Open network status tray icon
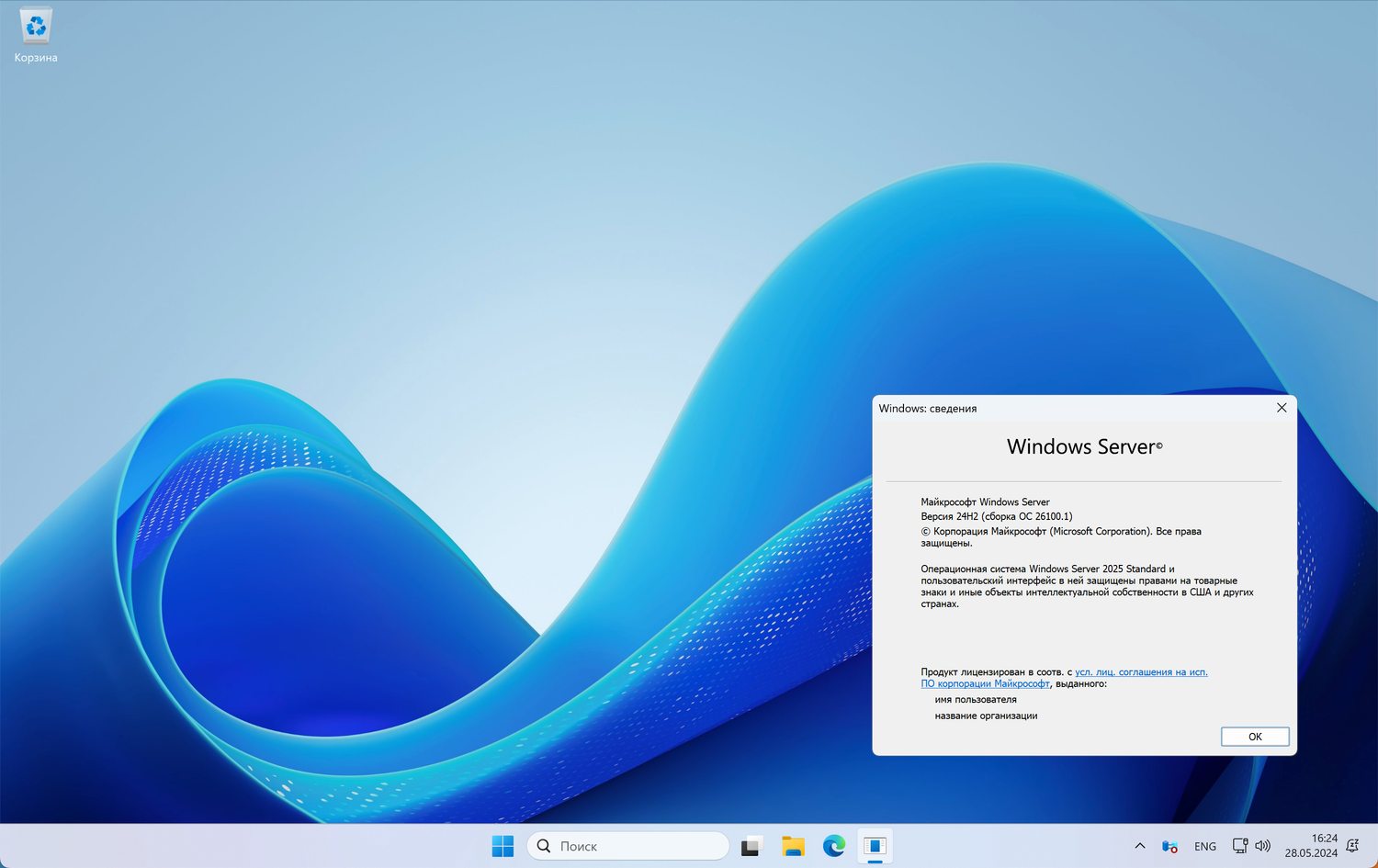1378x868 pixels. [x=1240, y=846]
